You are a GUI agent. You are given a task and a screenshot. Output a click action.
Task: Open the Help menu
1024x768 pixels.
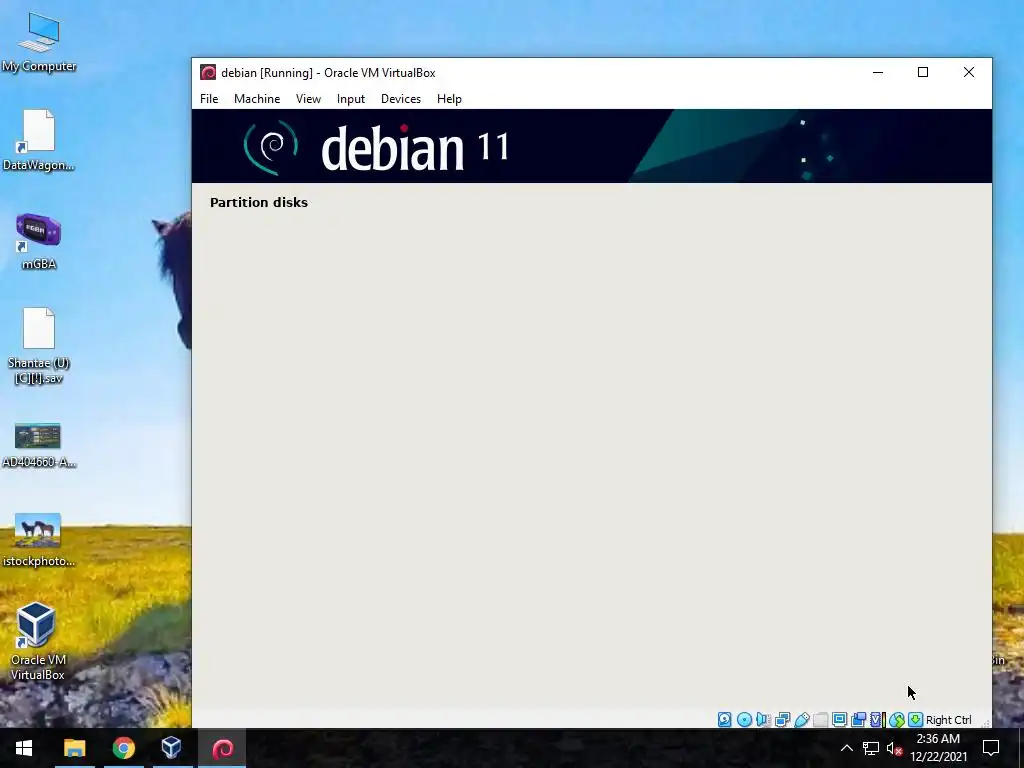pyautogui.click(x=449, y=99)
